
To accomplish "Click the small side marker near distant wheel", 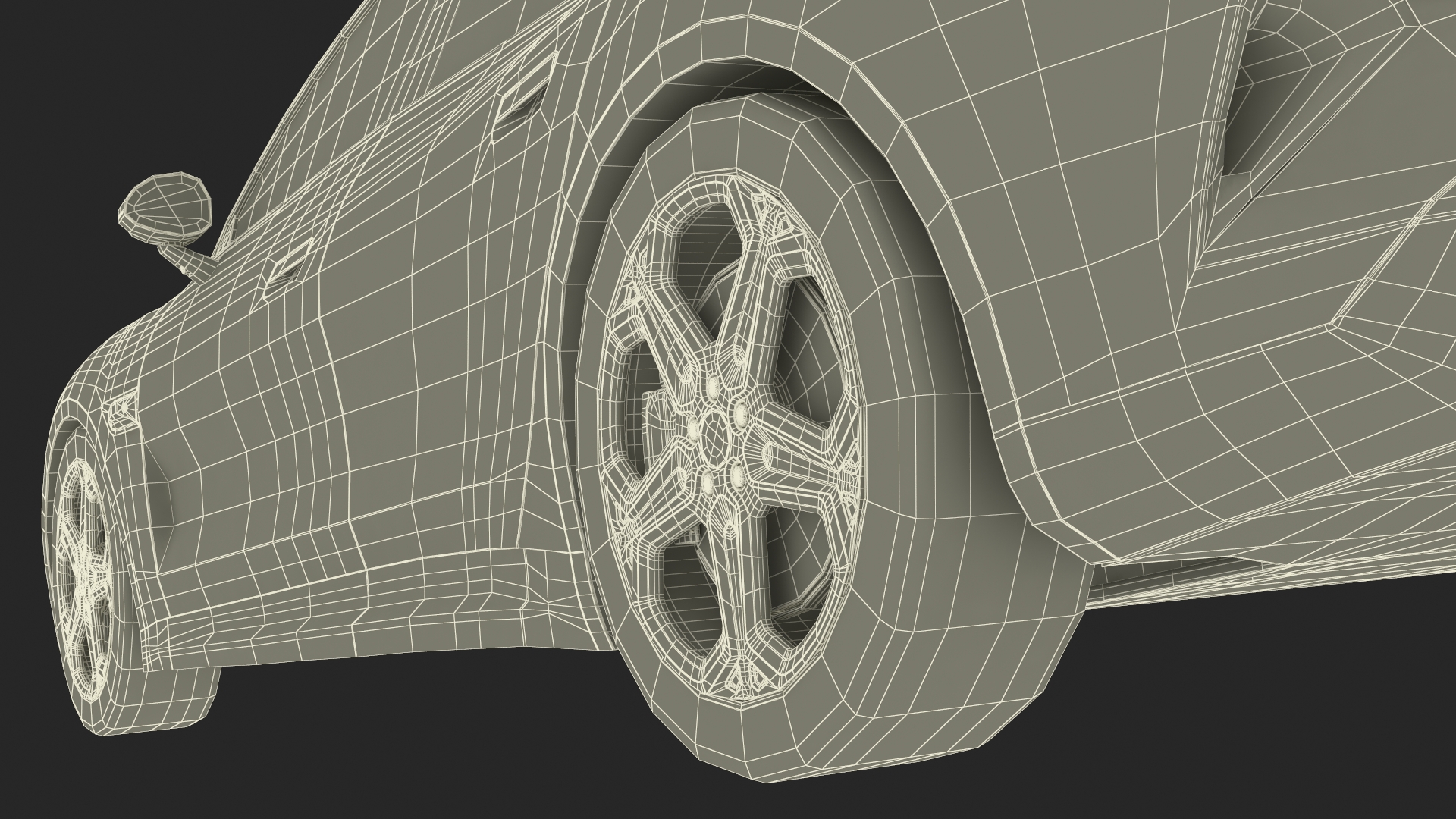I will (x=125, y=409).
